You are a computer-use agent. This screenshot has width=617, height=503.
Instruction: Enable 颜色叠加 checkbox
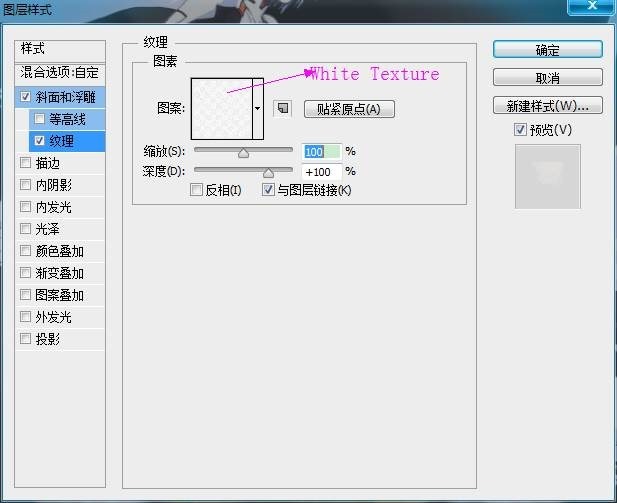point(26,251)
